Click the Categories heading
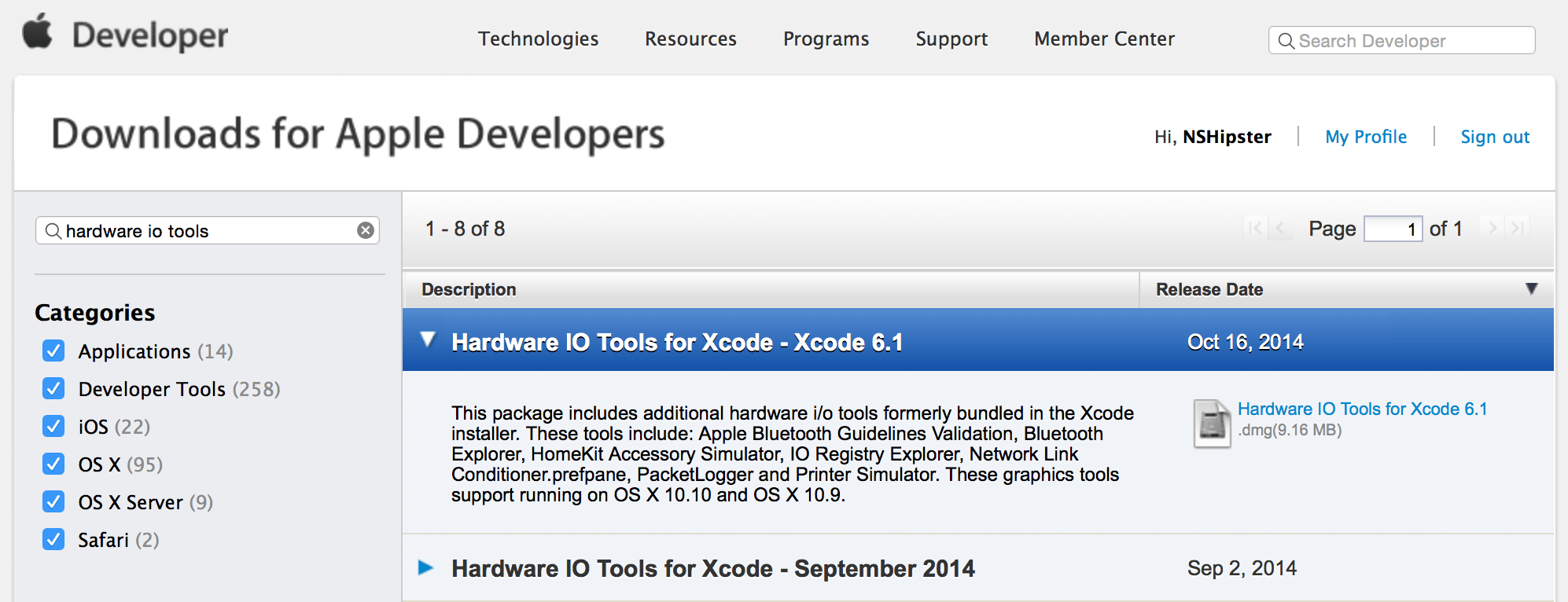 point(95,313)
